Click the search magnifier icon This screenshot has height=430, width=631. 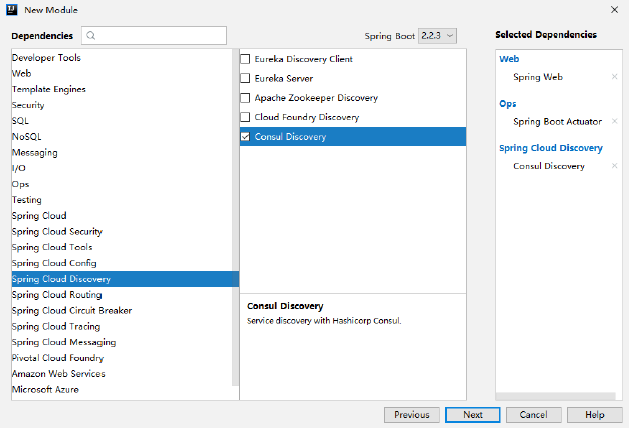[x=91, y=36]
